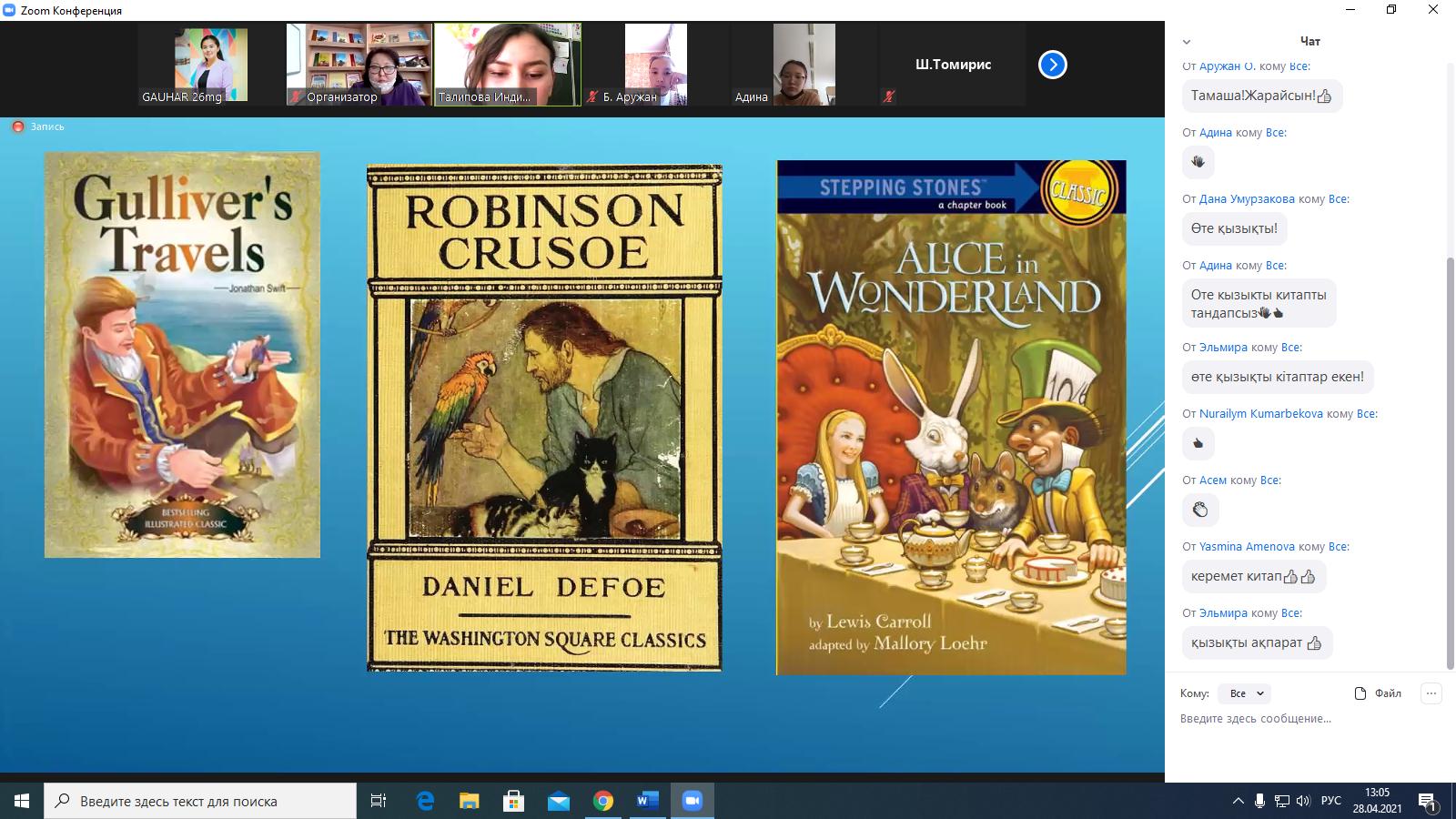Select Талипова Инди participant video
Image resolution: width=1456 pixels, height=819 pixels.
(x=508, y=65)
